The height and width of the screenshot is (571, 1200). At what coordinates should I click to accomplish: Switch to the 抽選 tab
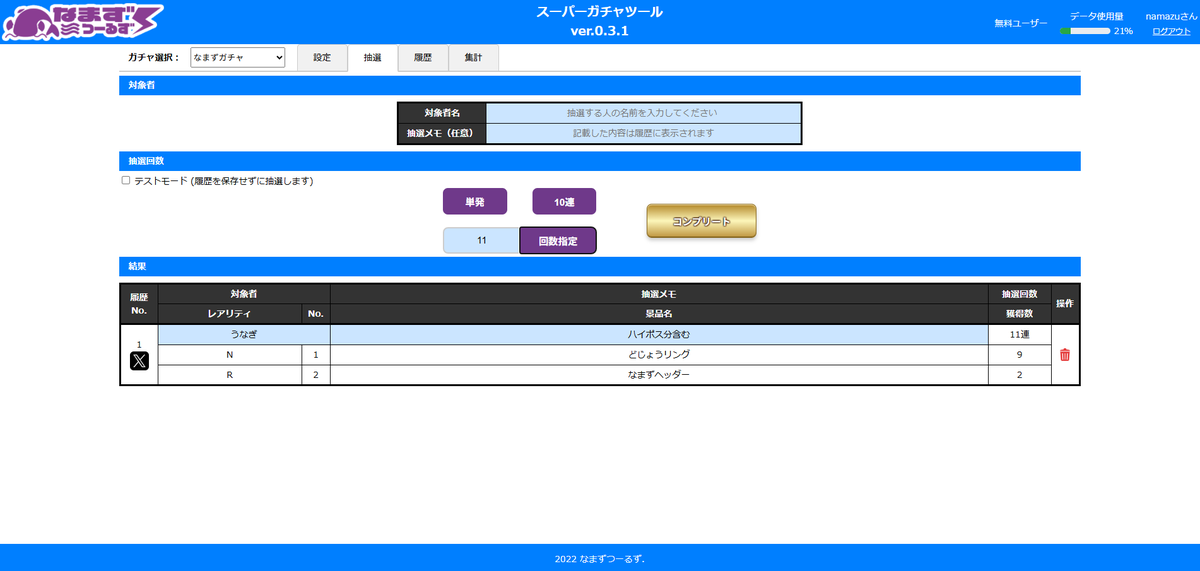tap(372, 58)
